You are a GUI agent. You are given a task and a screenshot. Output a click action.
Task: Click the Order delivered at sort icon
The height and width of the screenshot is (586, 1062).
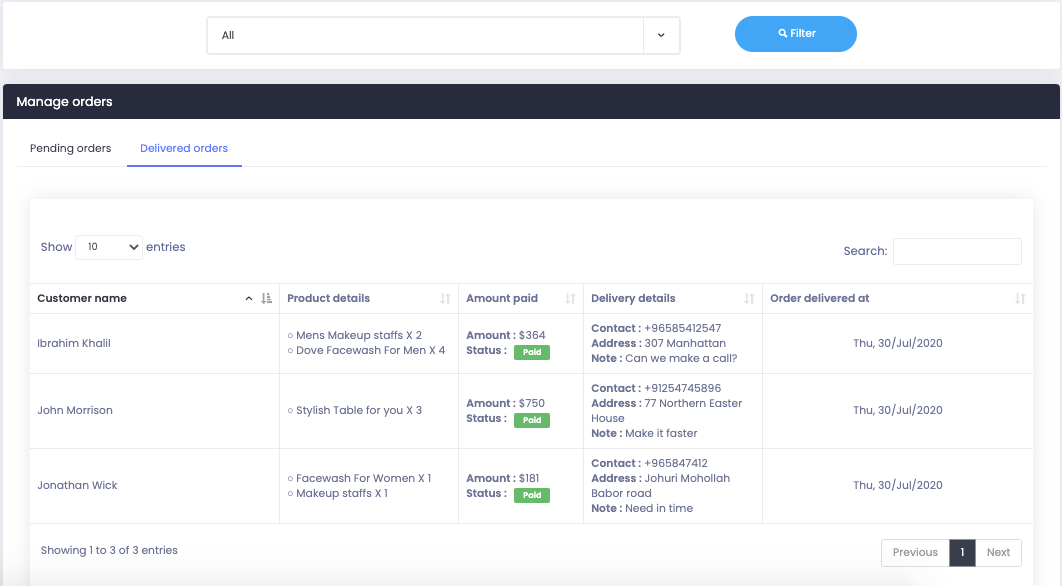1019,298
